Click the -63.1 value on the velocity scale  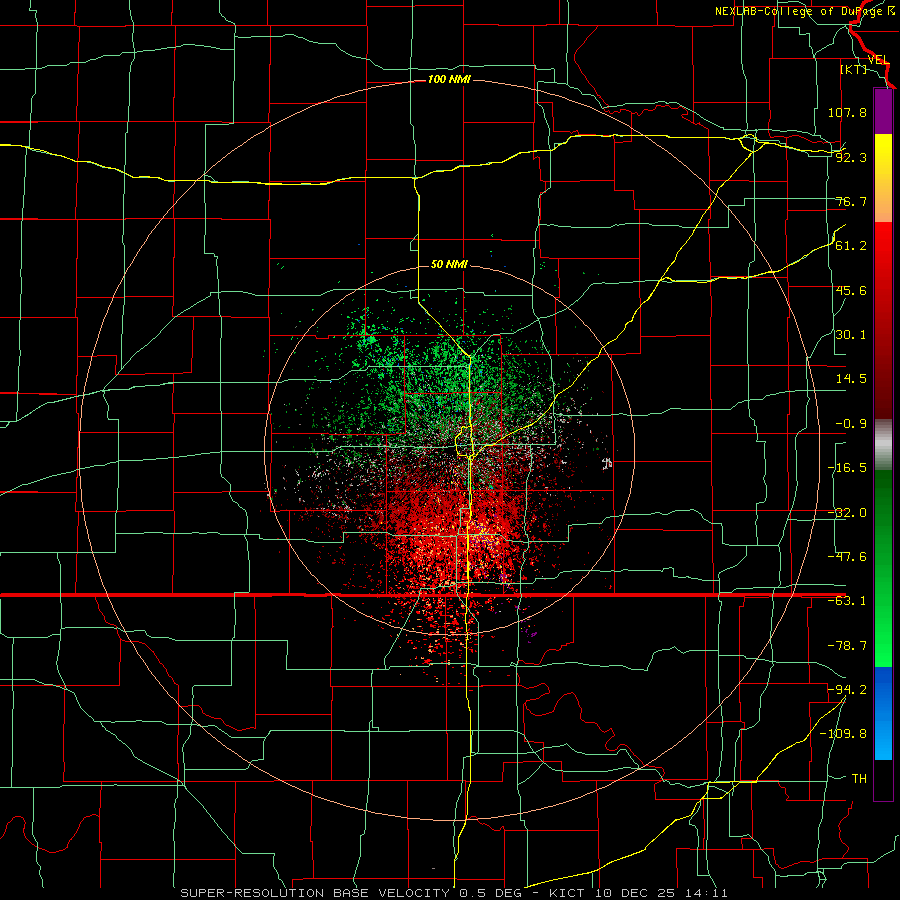[847, 601]
